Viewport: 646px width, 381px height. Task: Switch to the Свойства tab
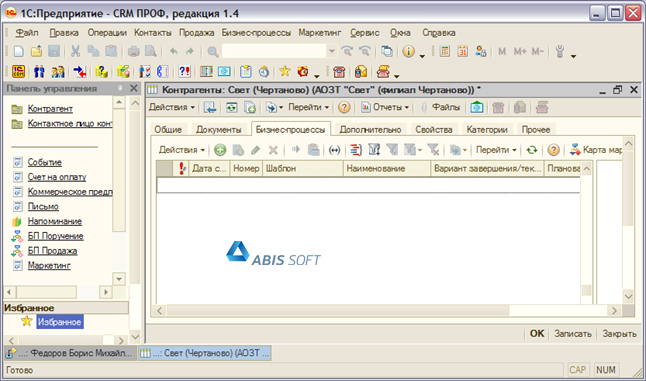[x=434, y=129]
